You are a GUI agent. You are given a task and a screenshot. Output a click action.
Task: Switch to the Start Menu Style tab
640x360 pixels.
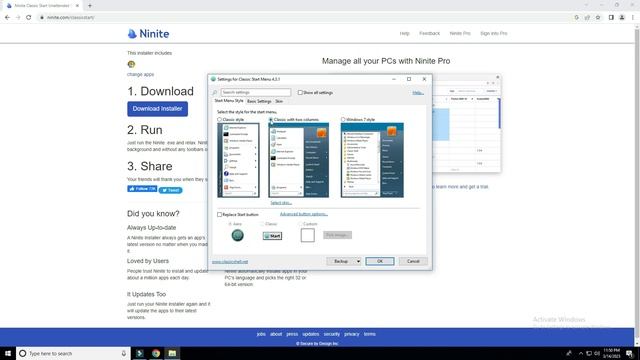229,101
